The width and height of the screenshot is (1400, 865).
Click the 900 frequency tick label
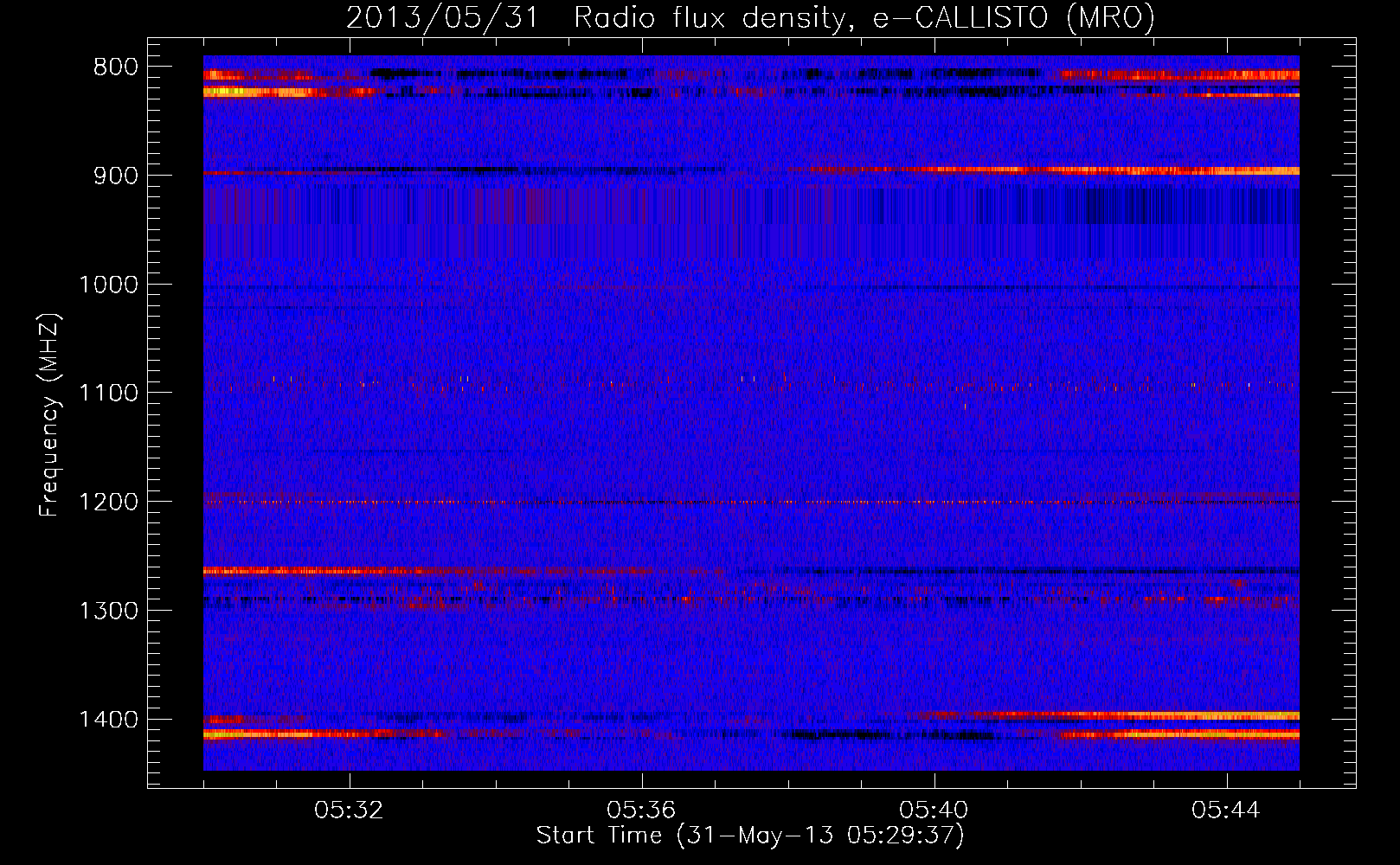(x=116, y=176)
